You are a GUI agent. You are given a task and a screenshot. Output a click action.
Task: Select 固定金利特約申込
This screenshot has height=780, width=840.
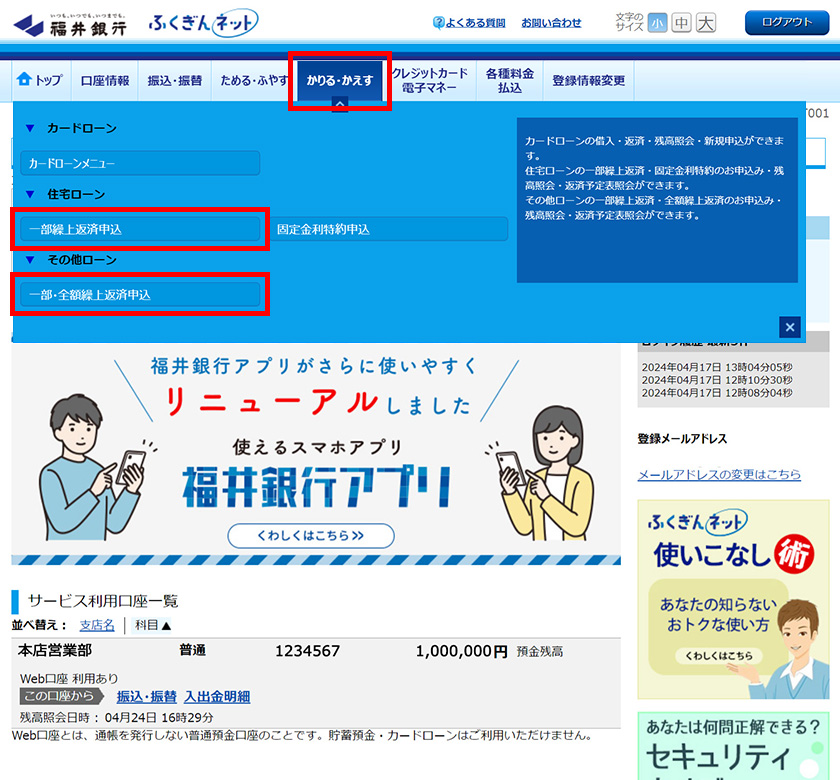tap(388, 229)
